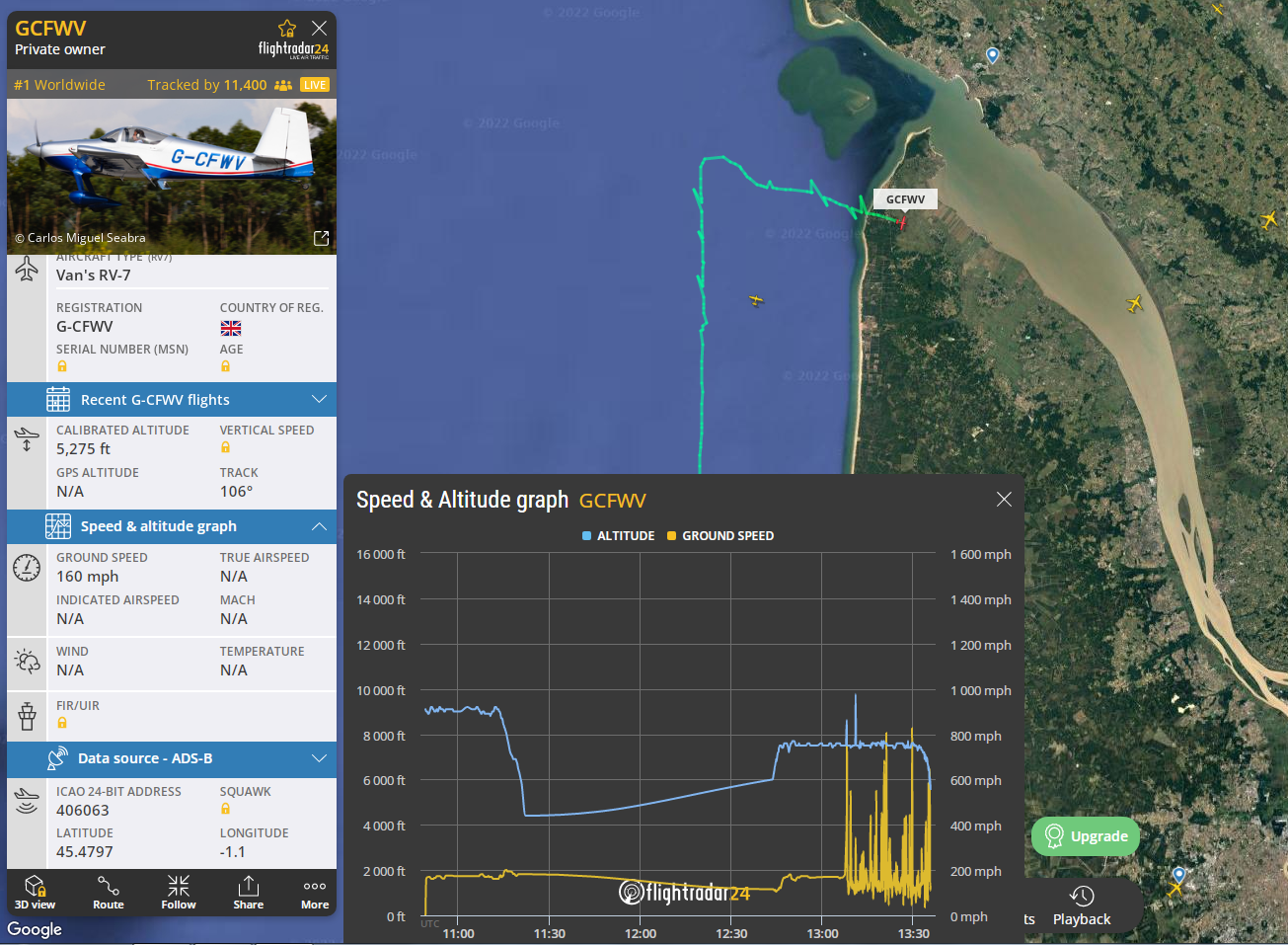Image resolution: width=1288 pixels, height=945 pixels.
Task: Add GCFWV to favorites with the star icon
Action: coord(287,28)
